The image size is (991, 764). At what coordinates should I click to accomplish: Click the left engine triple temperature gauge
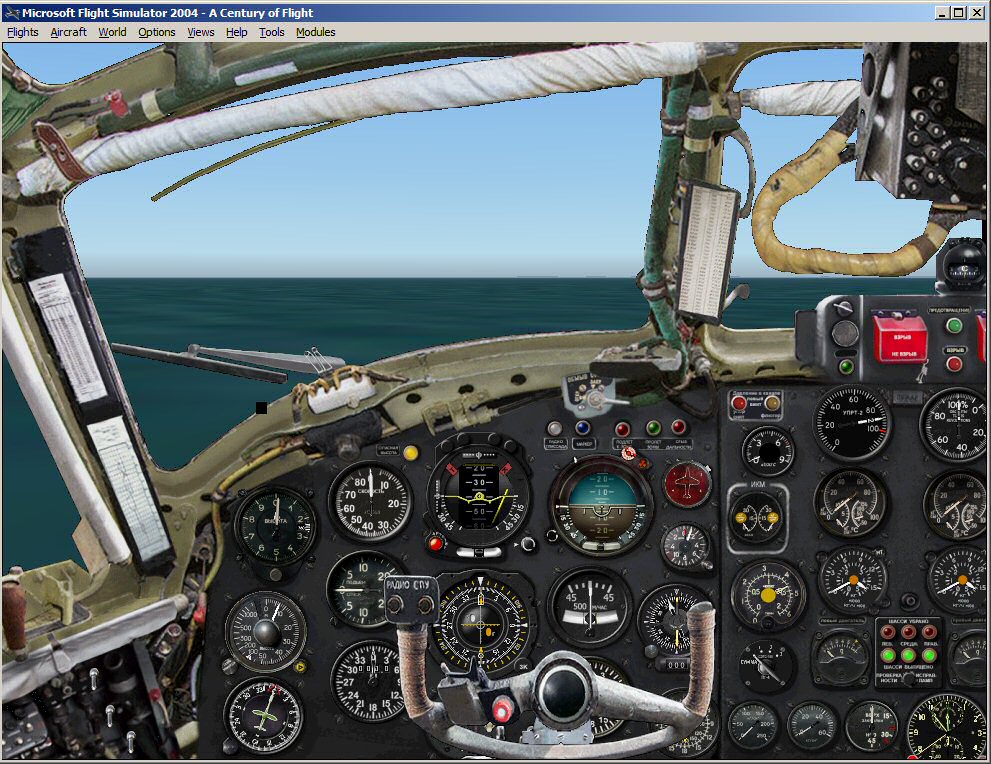[850, 504]
